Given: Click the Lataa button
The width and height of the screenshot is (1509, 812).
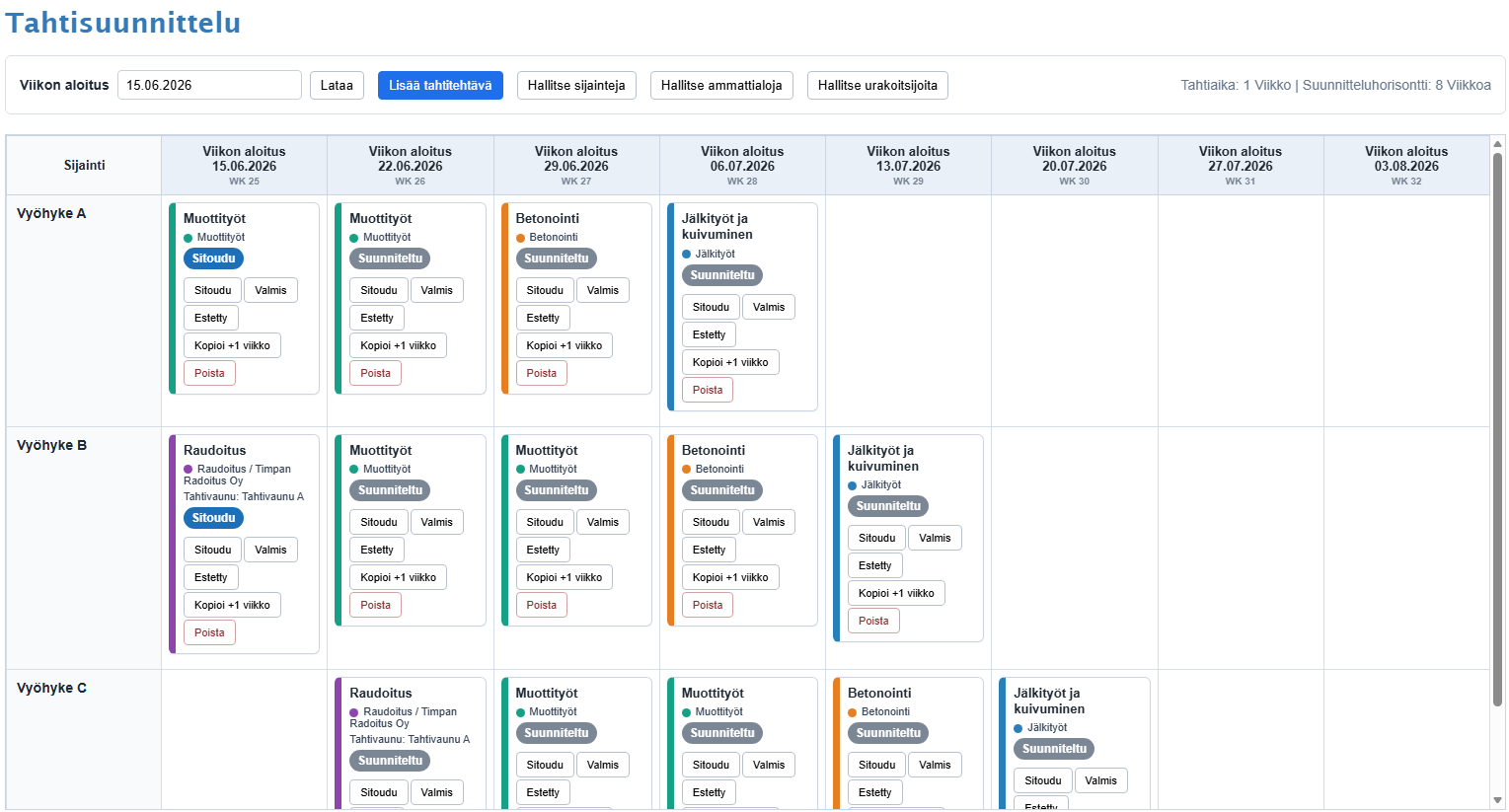Looking at the screenshot, I should pos(337,86).
